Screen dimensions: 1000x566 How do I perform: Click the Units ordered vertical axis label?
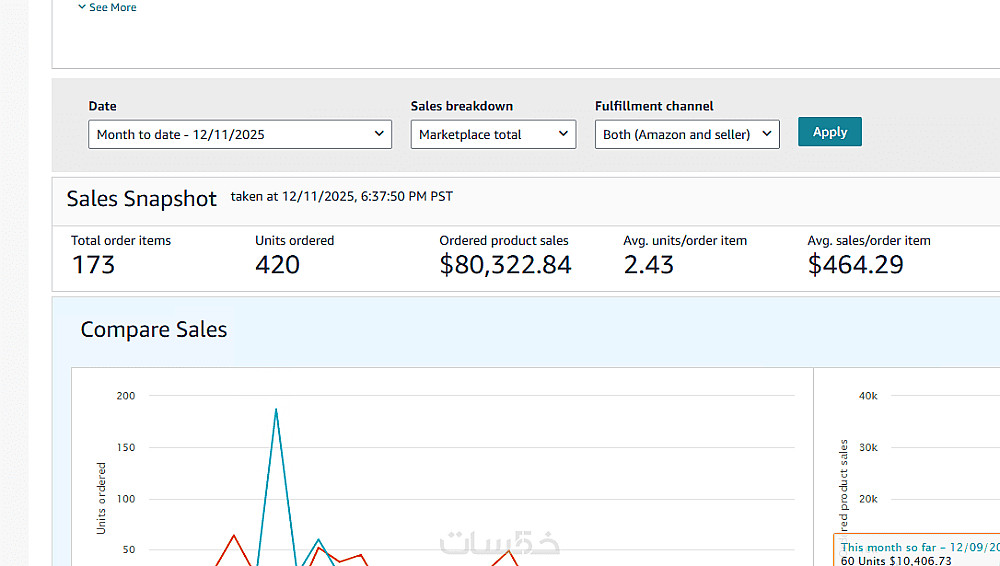pyautogui.click(x=101, y=497)
